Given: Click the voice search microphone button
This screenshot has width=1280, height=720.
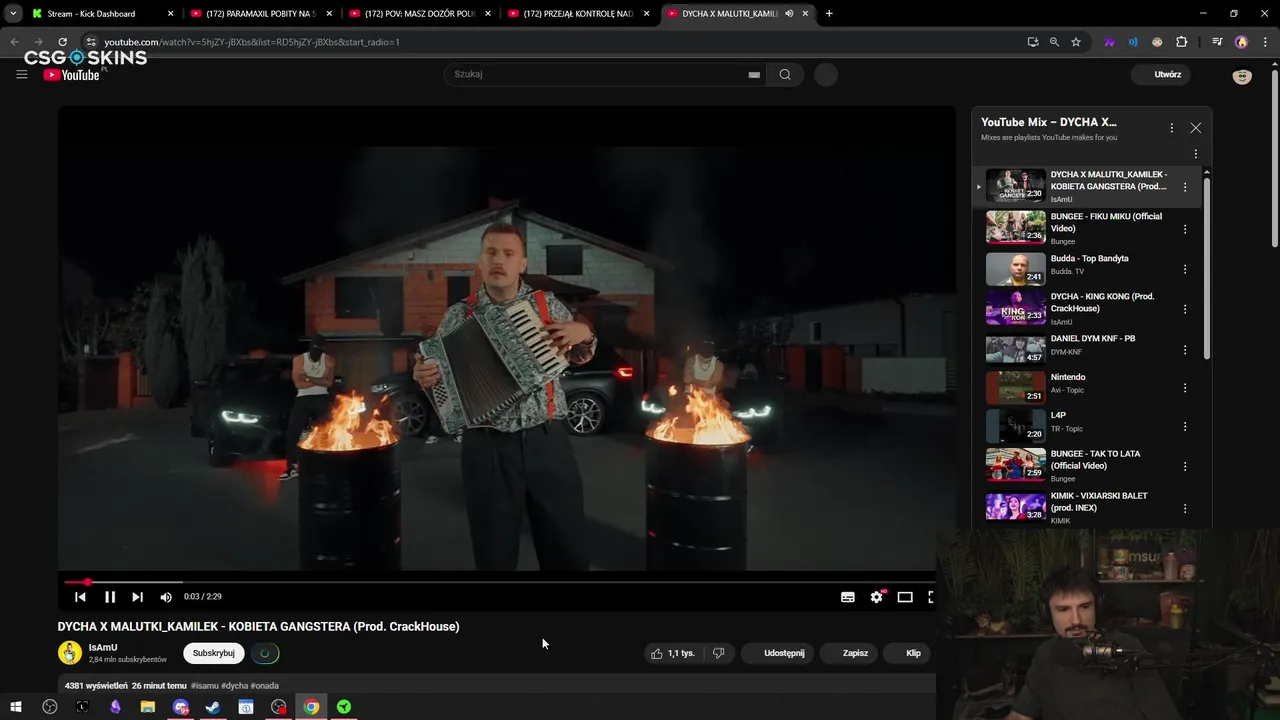Looking at the screenshot, I should point(826,74).
